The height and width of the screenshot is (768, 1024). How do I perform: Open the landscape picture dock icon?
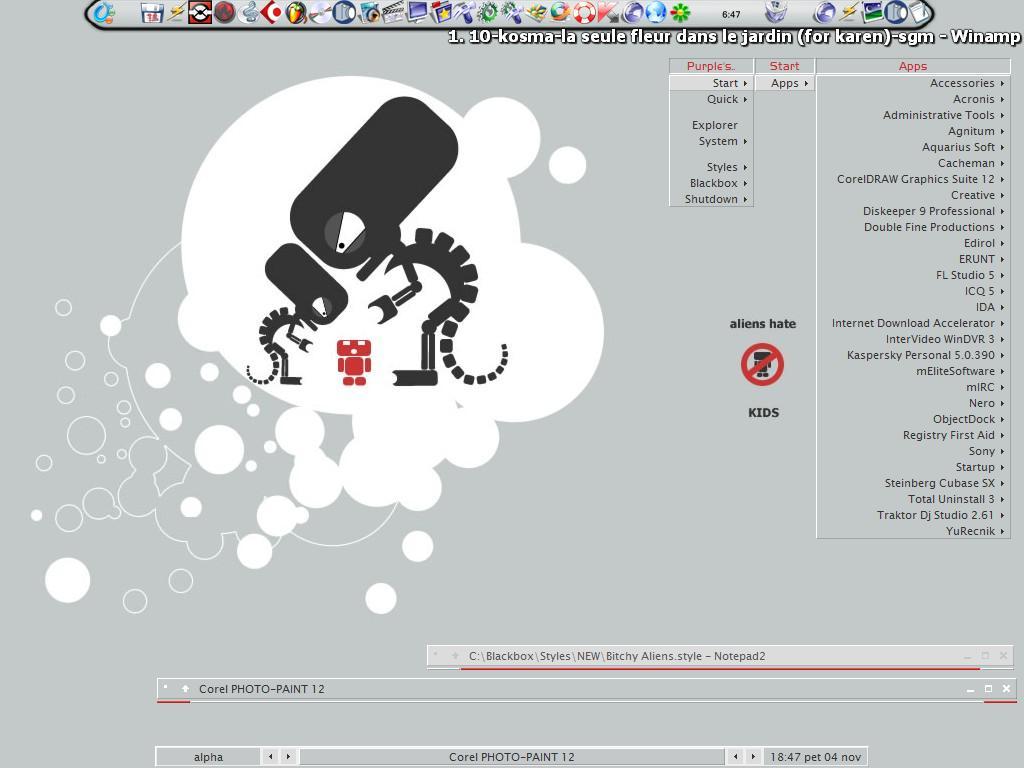873,12
